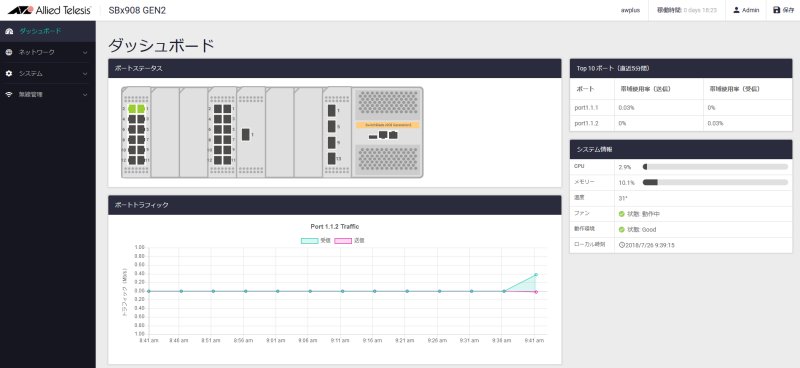The image size is (800, 368).
Task: Click the 0.03% receive value for port1.1.2
Action: click(715, 123)
